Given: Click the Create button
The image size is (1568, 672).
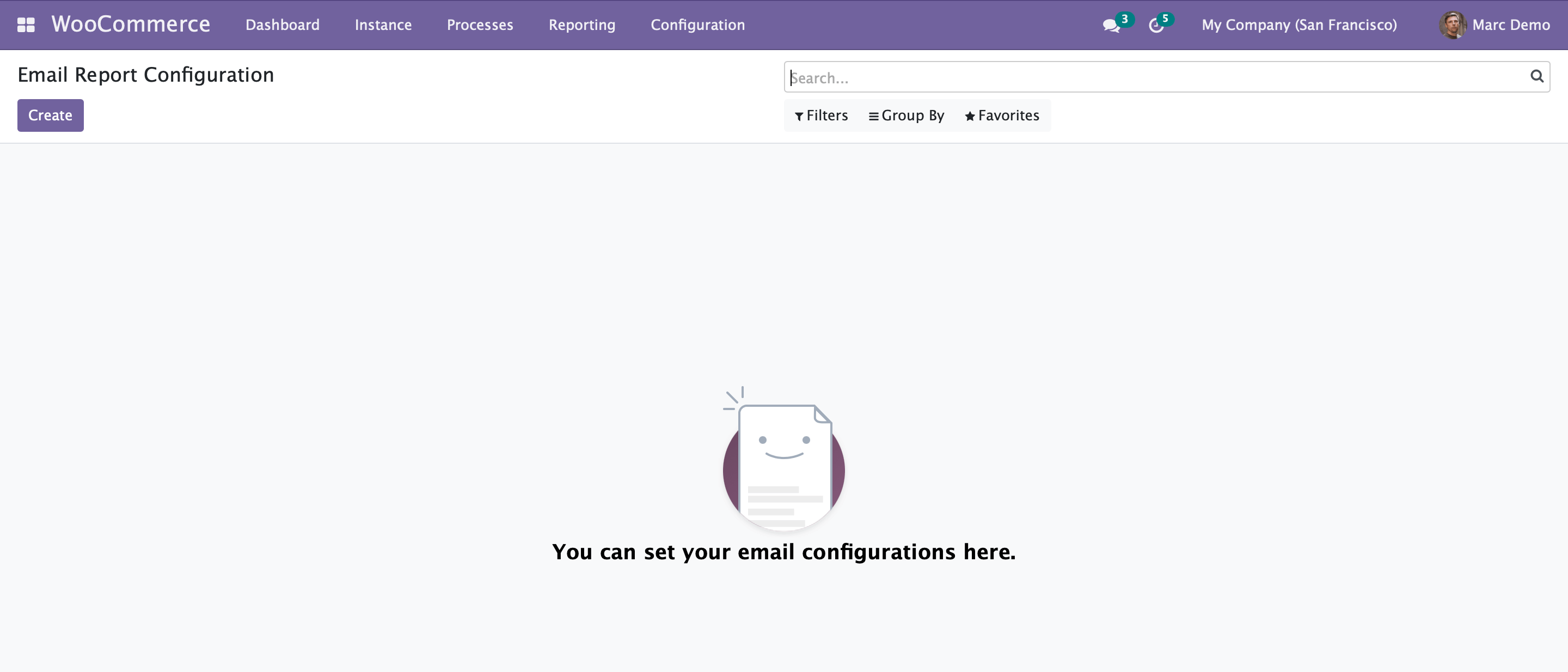Looking at the screenshot, I should point(50,115).
